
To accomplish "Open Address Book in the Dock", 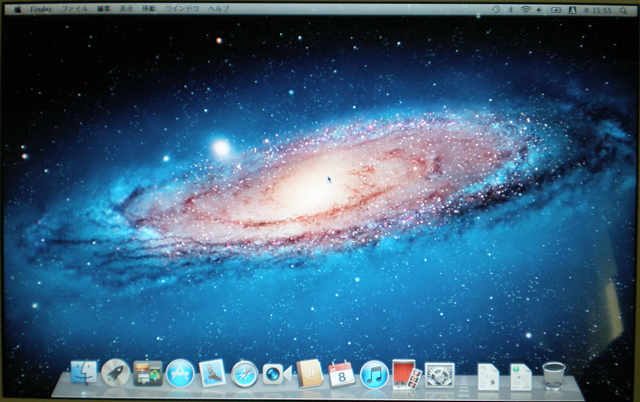I will [309, 373].
